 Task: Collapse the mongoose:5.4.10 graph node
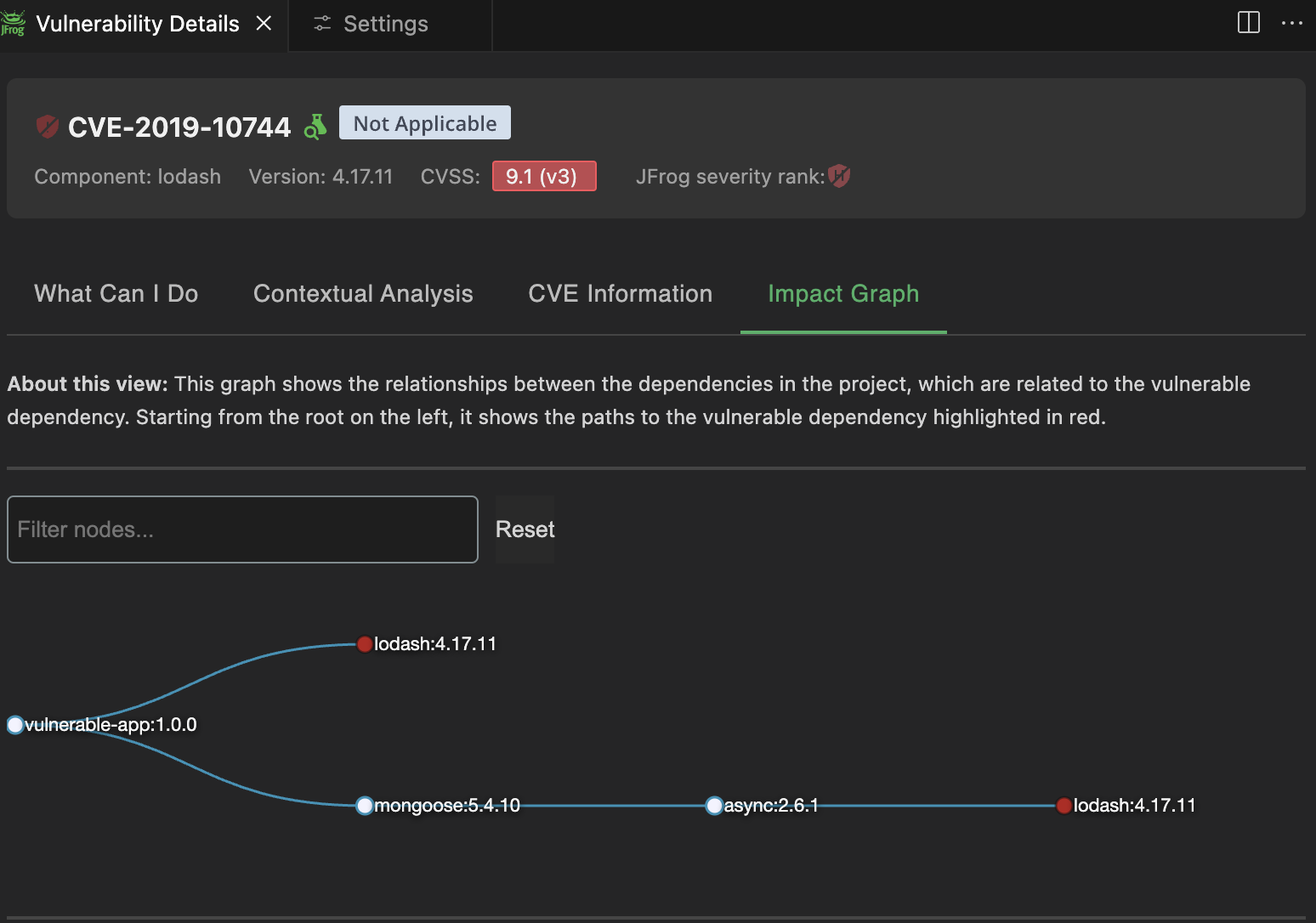[365, 806]
